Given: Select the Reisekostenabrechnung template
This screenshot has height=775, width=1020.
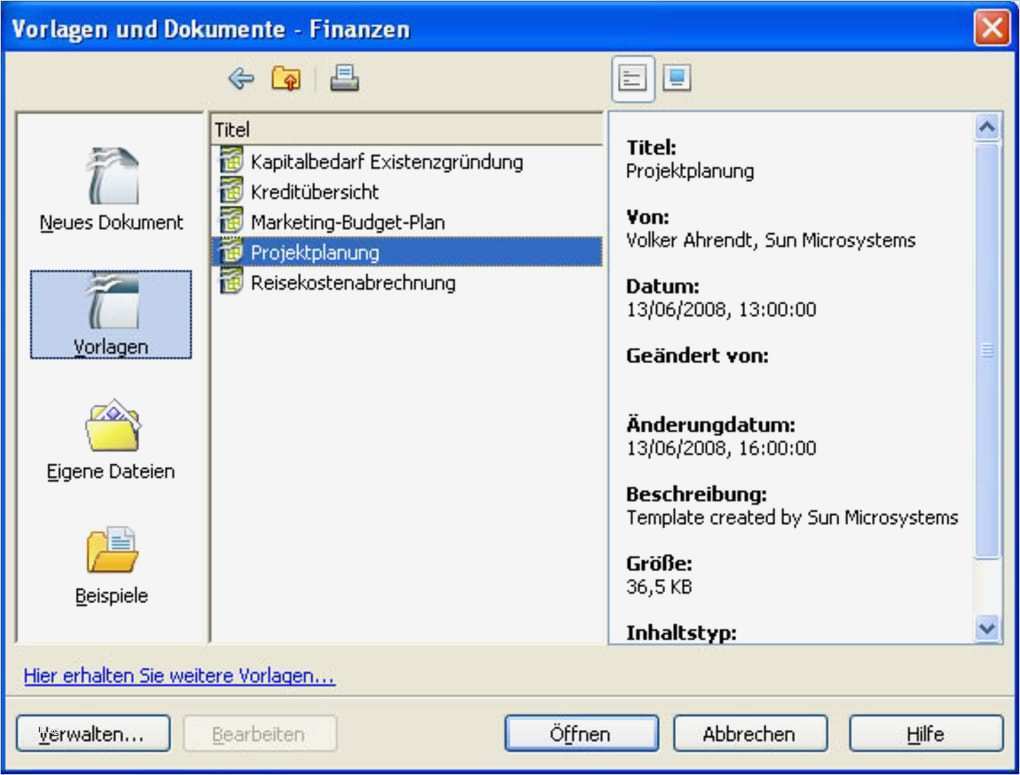Looking at the screenshot, I should [x=353, y=282].
